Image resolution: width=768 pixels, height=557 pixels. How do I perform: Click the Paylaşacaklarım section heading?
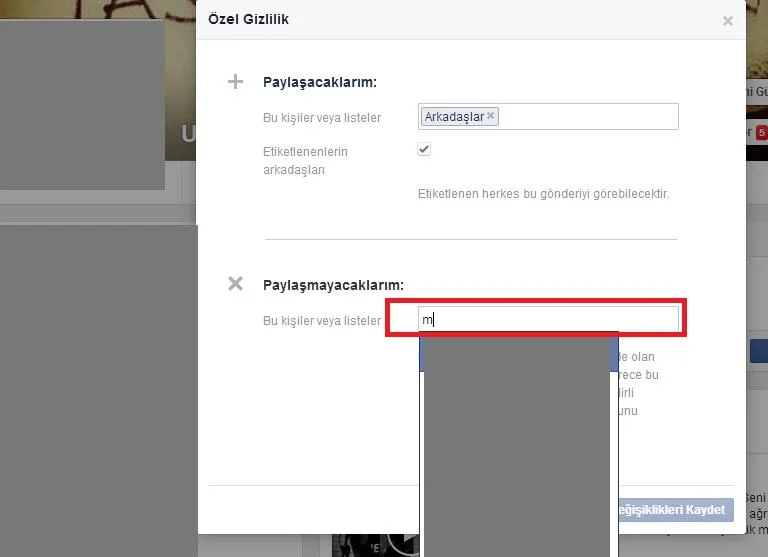click(x=320, y=83)
